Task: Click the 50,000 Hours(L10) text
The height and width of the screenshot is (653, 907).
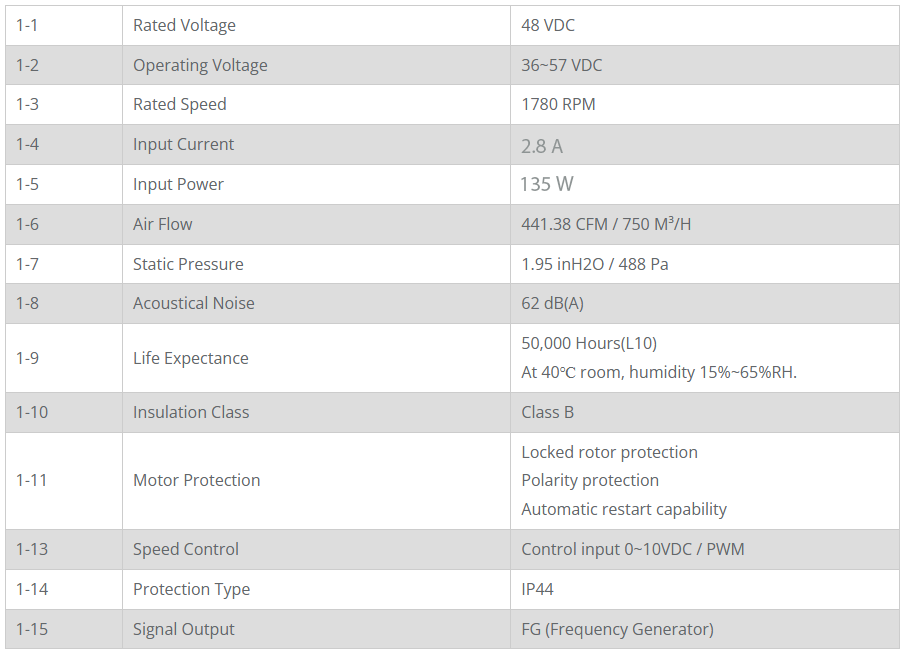Action: (x=589, y=343)
